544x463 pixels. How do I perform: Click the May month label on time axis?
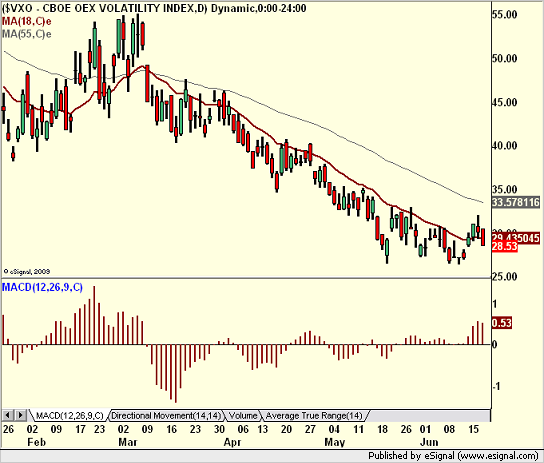[x=335, y=442]
